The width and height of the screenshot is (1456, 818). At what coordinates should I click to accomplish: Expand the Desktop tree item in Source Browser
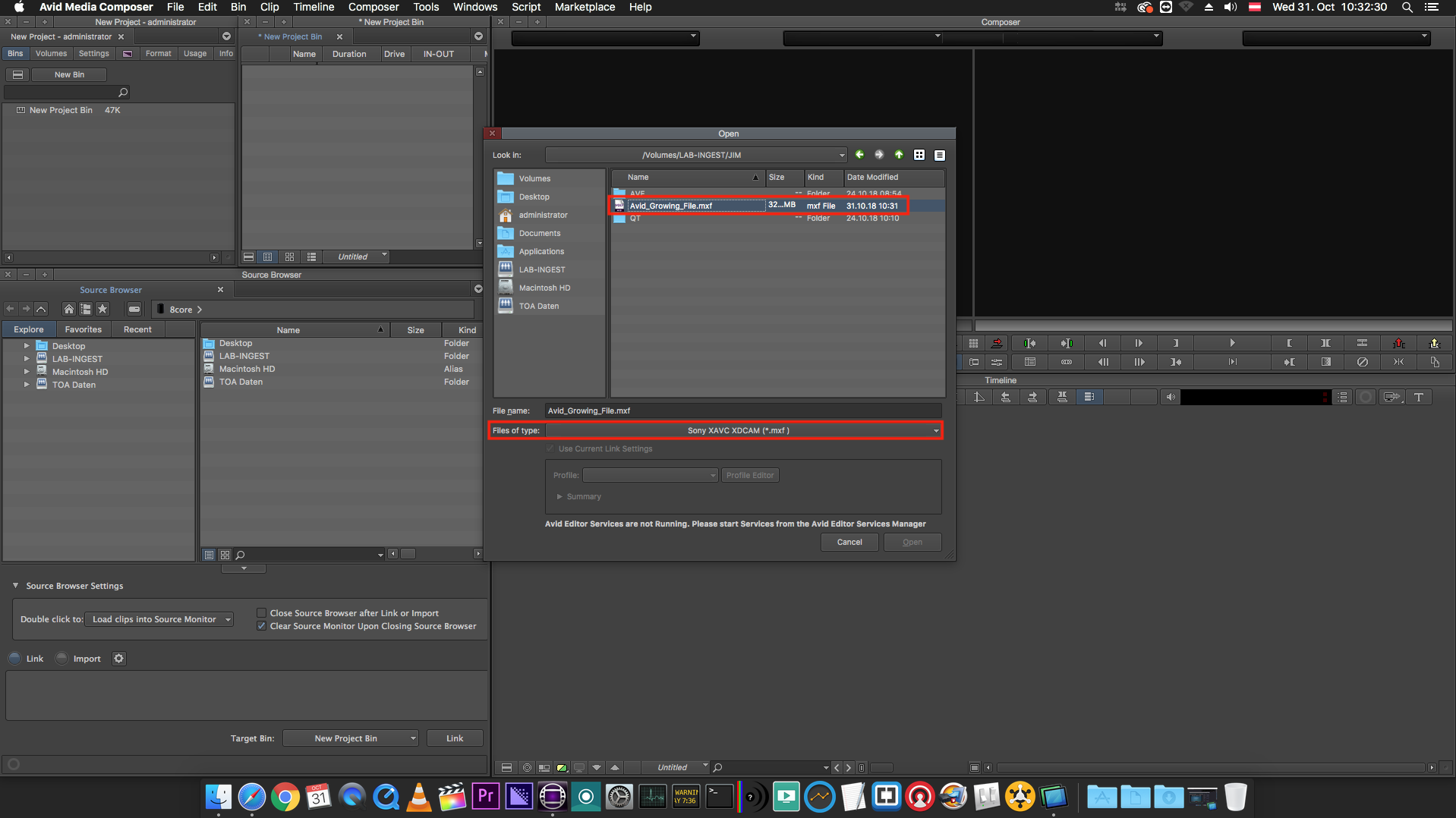tap(27, 346)
